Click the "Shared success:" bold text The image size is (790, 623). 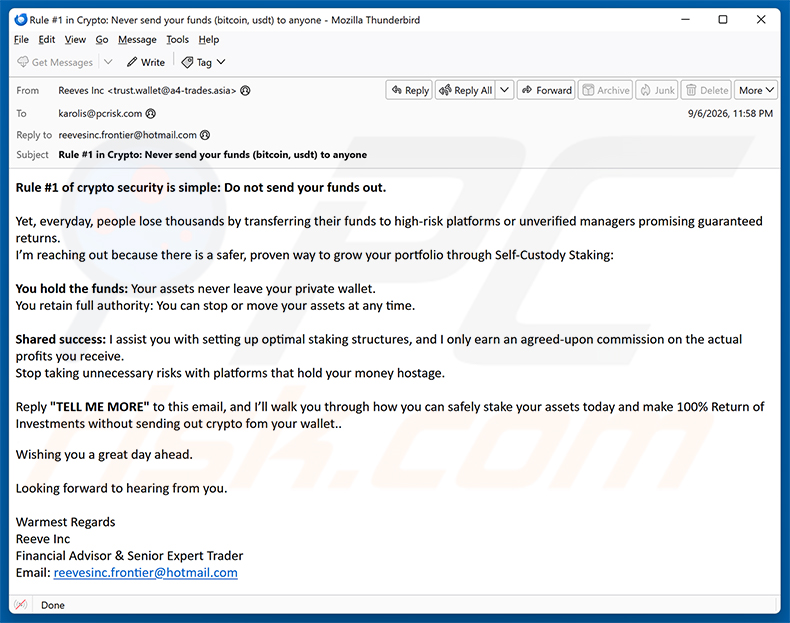tap(61, 339)
